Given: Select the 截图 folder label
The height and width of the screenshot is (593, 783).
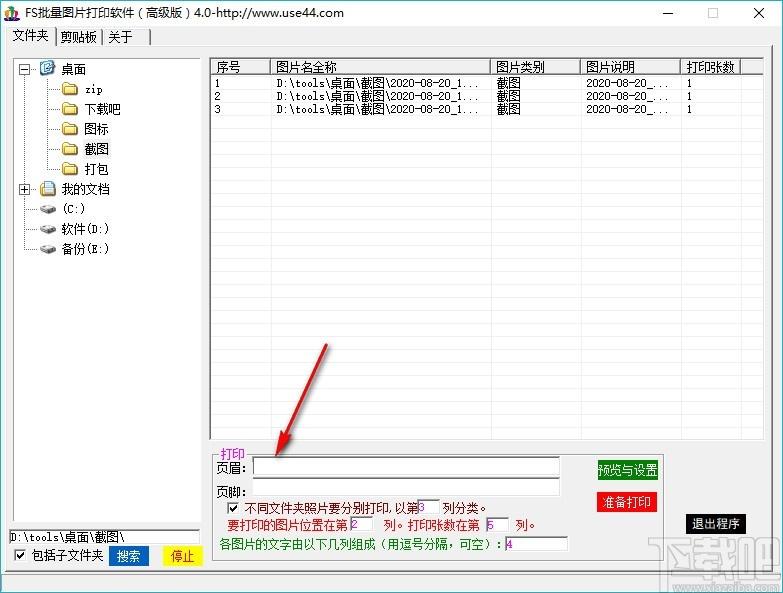Looking at the screenshot, I should [96, 149].
